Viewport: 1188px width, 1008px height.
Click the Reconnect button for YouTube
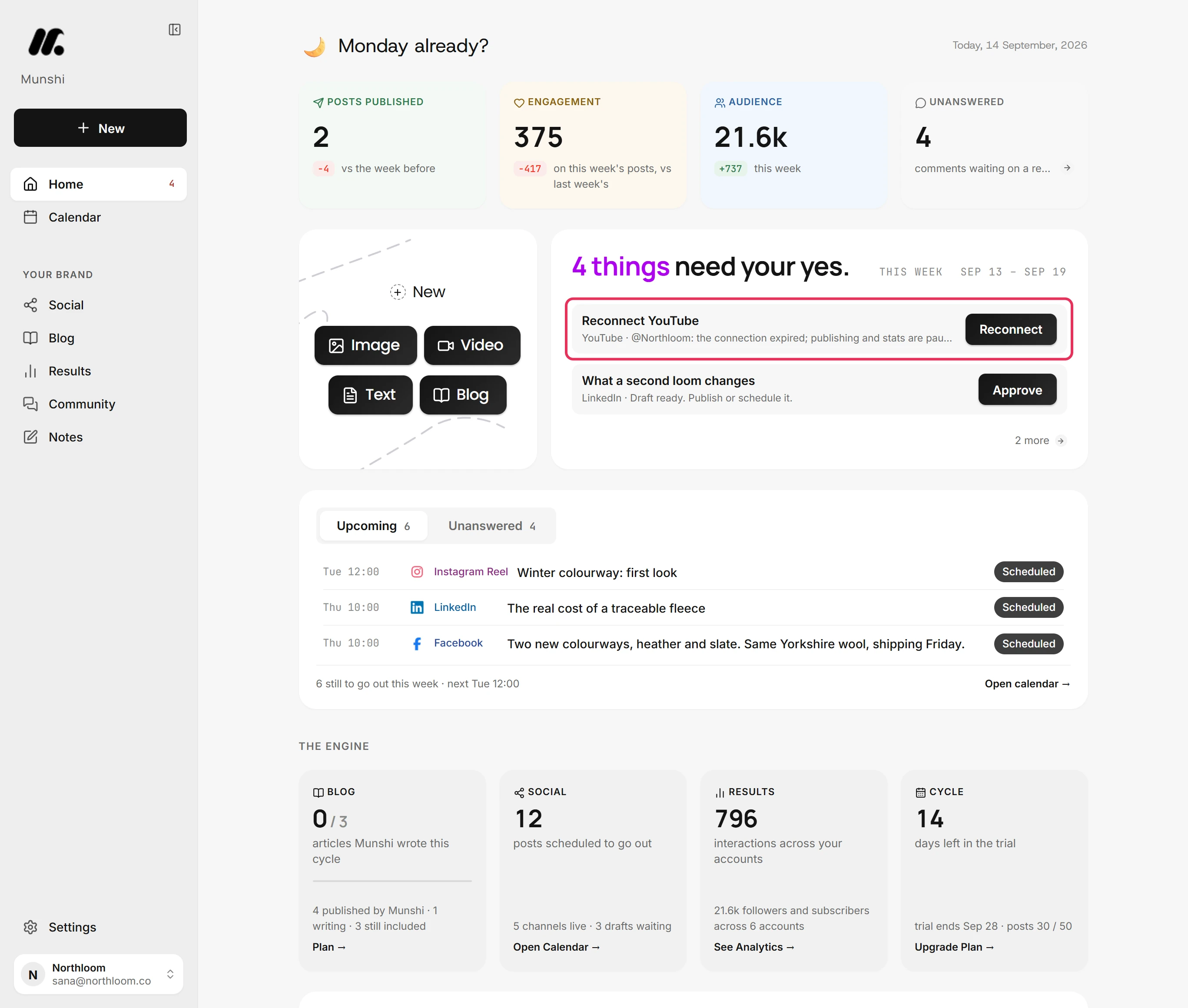pyautogui.click(x=1010, y=329)
